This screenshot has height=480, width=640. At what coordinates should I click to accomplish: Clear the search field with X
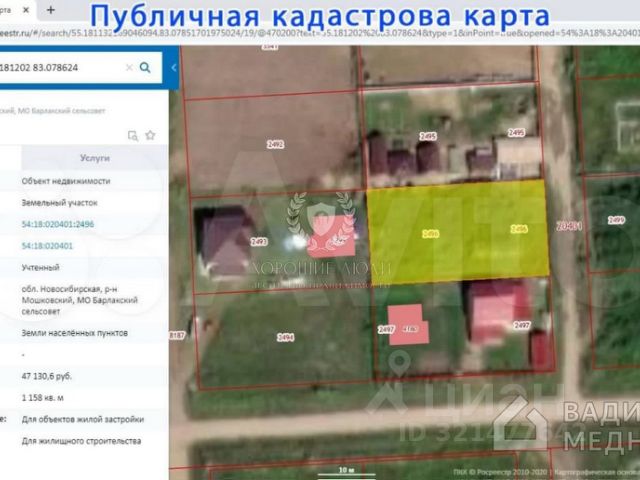coord(129,67)
